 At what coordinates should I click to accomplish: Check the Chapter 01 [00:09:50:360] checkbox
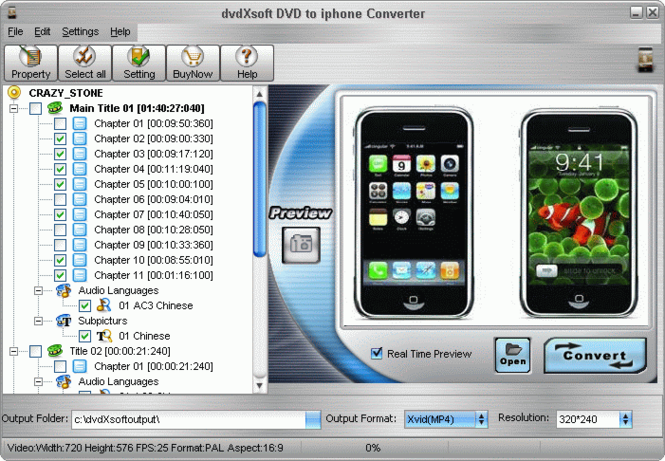(60, 124)
